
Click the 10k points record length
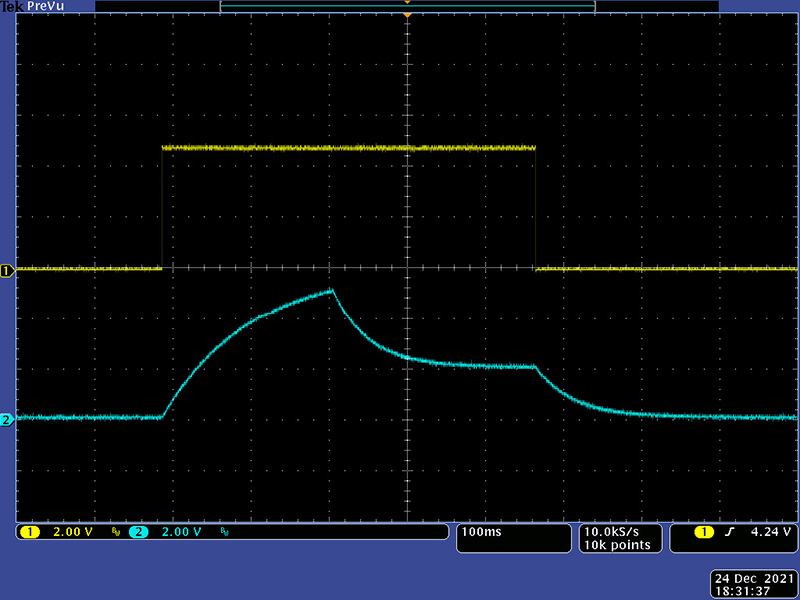pyautogui.click(x=617, y=545)
